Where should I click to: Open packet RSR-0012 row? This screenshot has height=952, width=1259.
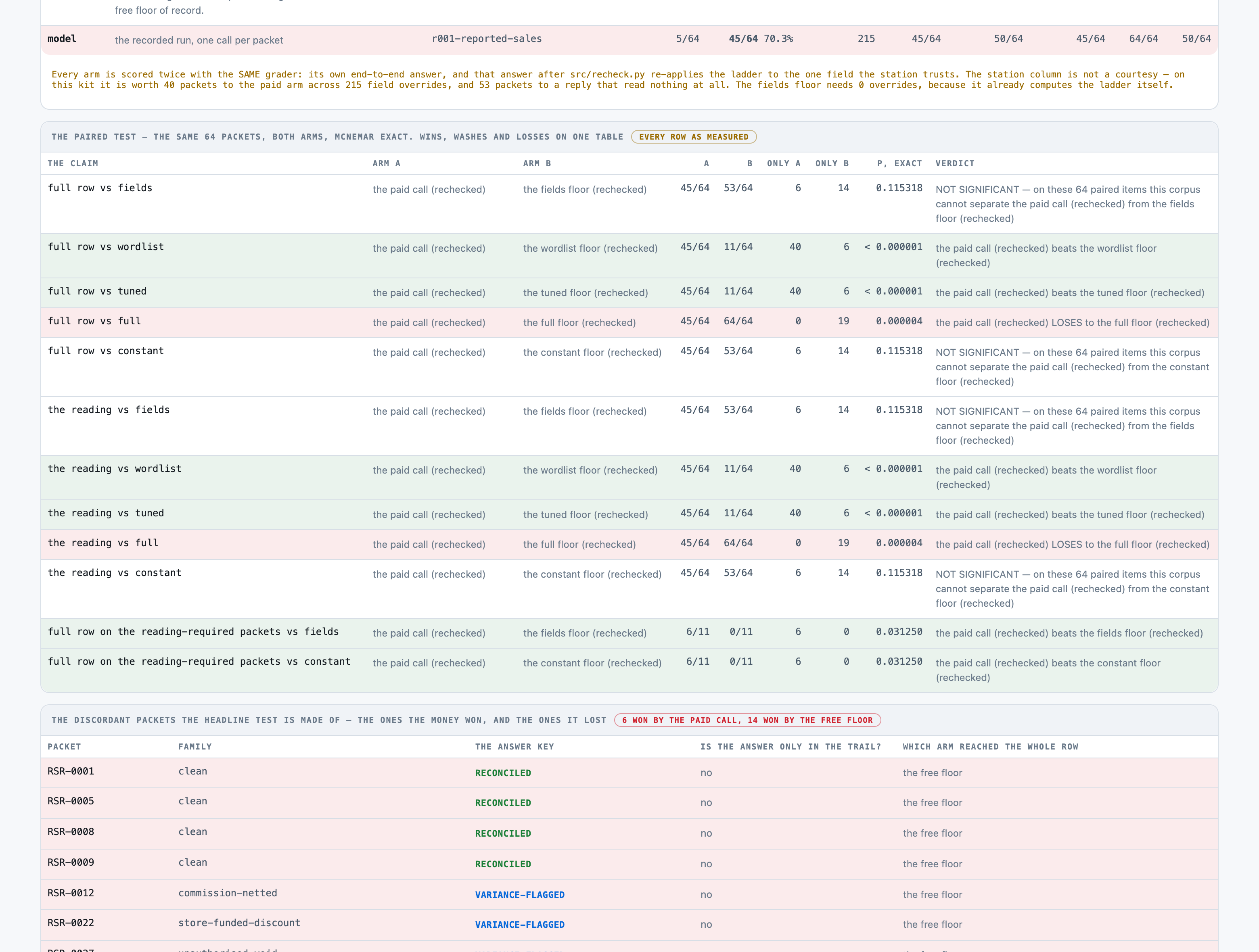tap(629, 895)
